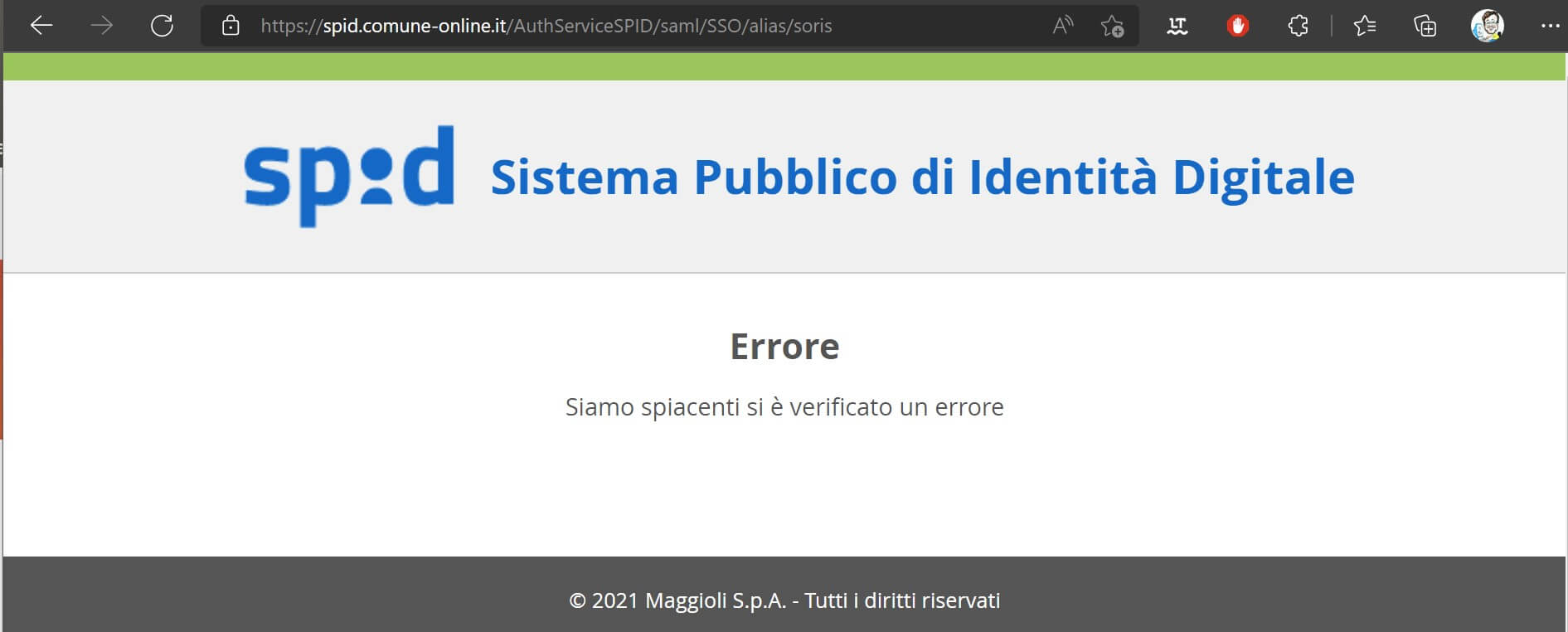Image resolution: width=1568 pixels, height=632 pixels.
Task: Open the Collections panel
Action: point(1425,26)
